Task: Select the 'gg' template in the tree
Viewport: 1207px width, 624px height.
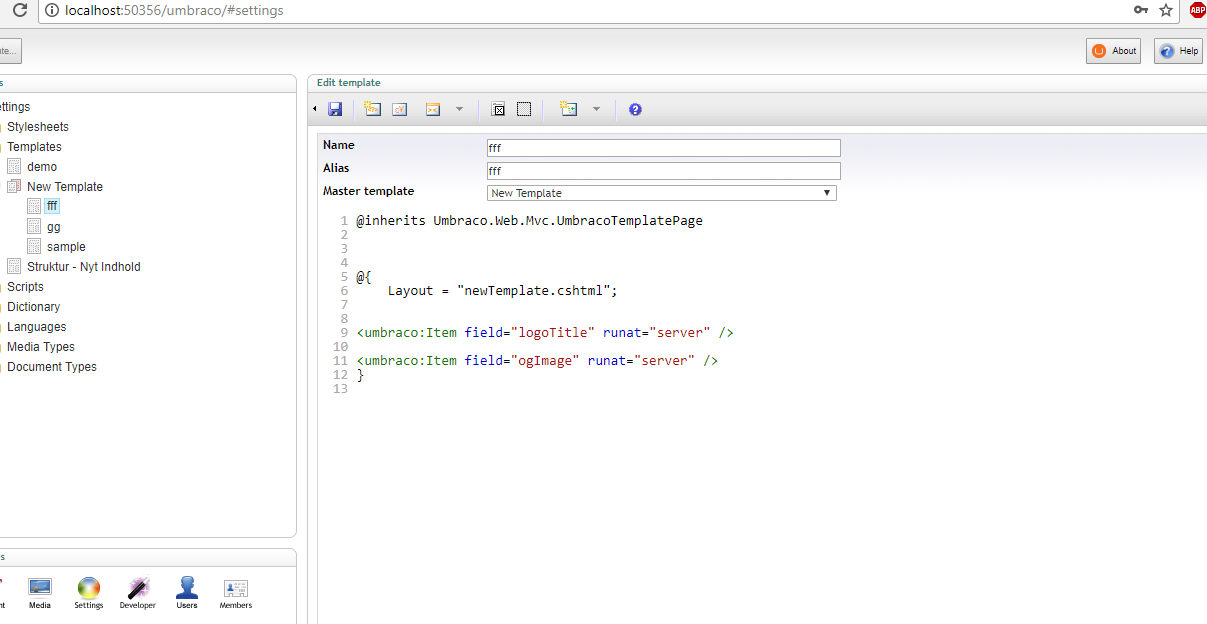Action: click(x=54, y=227)
